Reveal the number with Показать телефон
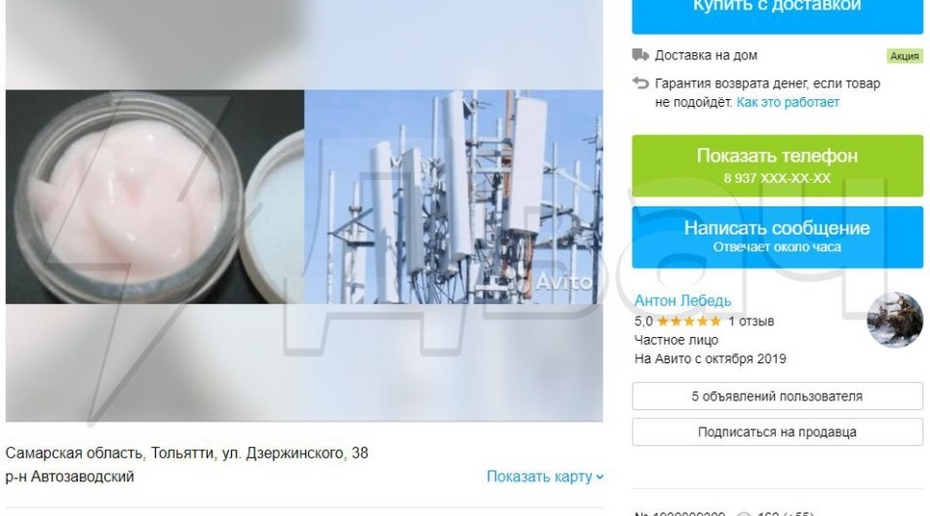Screen dimensions: 930x516 coord(777,165)
